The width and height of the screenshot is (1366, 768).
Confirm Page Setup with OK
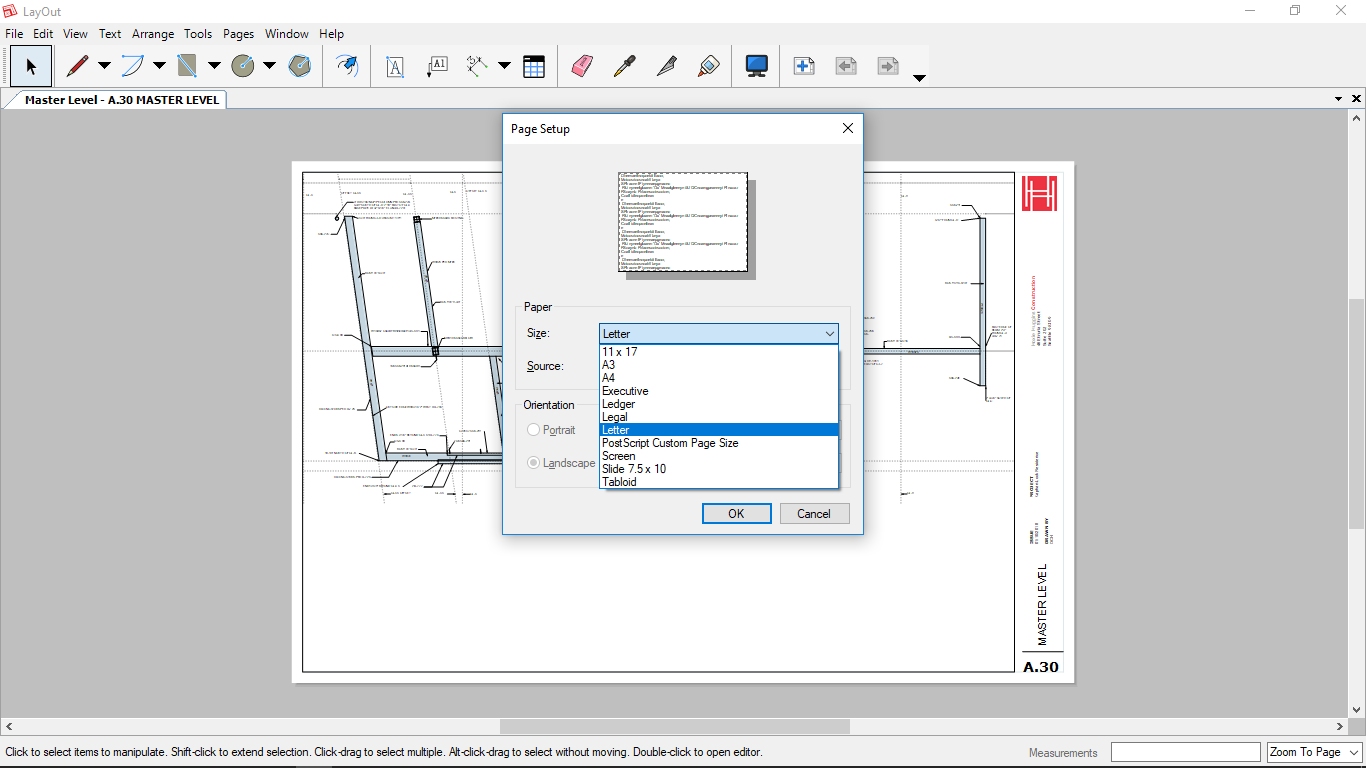736,514
